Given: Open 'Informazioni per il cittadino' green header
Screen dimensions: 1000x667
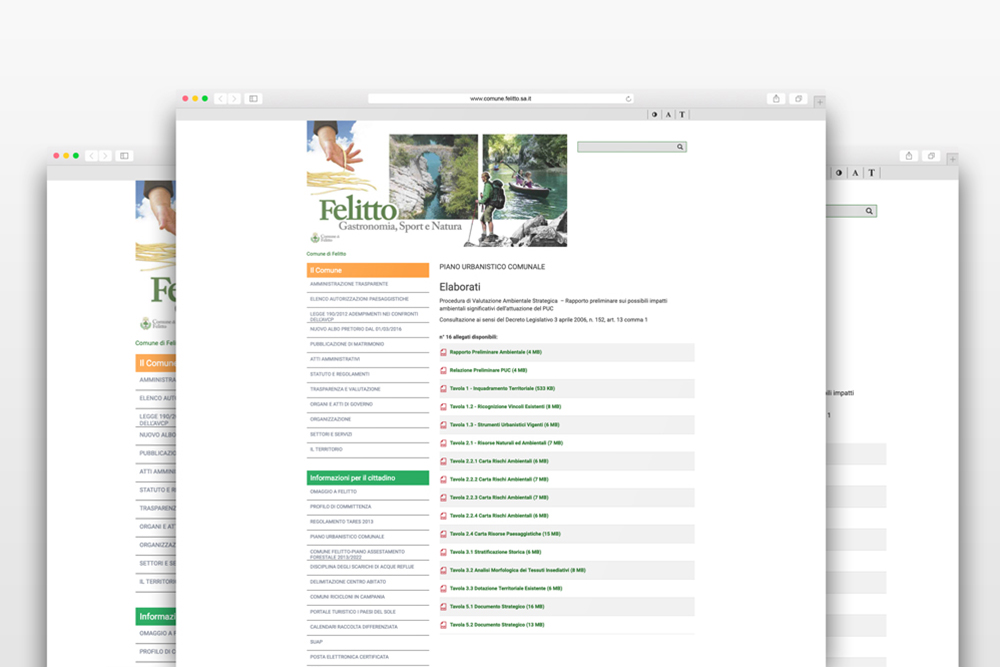Looking at the screenshot, I should click(368, 478).
